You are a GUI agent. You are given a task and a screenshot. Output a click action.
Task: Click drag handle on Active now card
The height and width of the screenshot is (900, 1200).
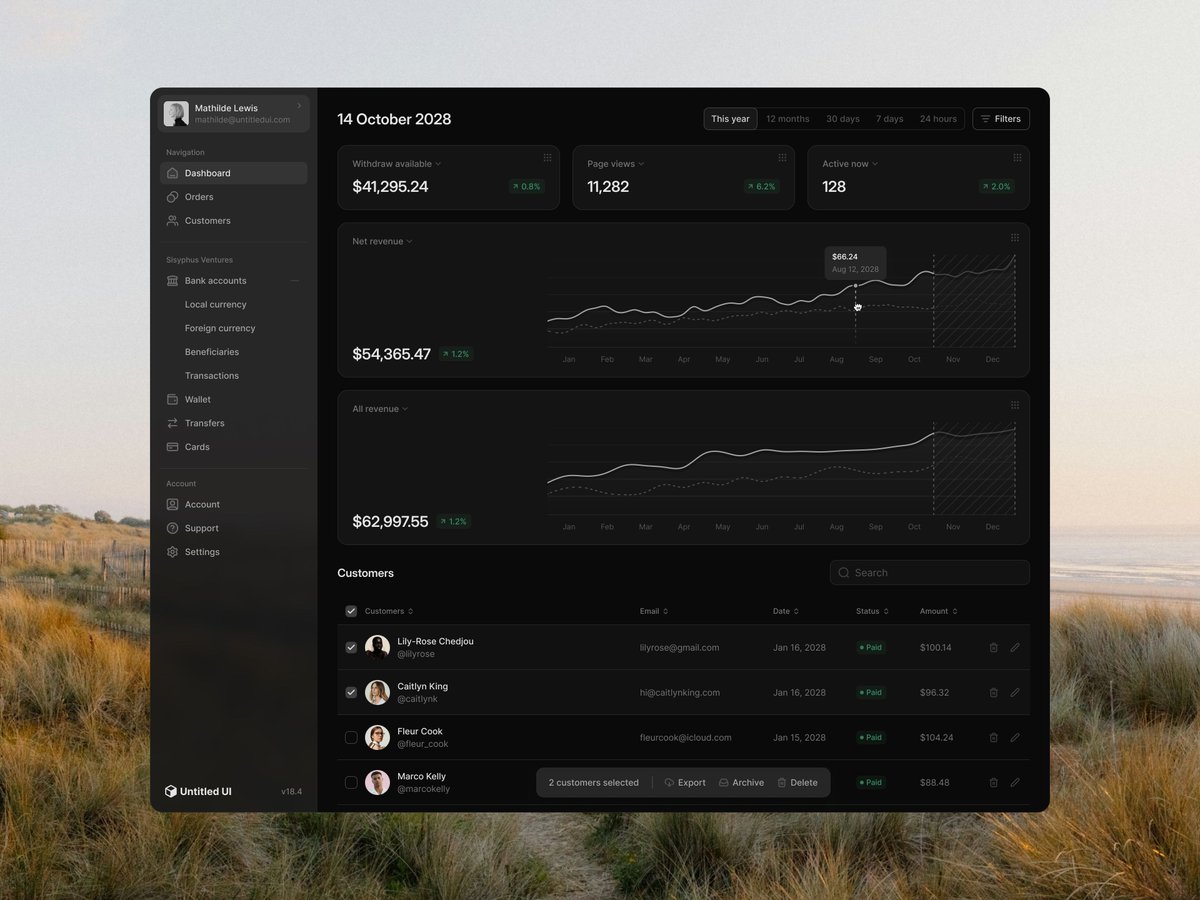click(1017, 158)
